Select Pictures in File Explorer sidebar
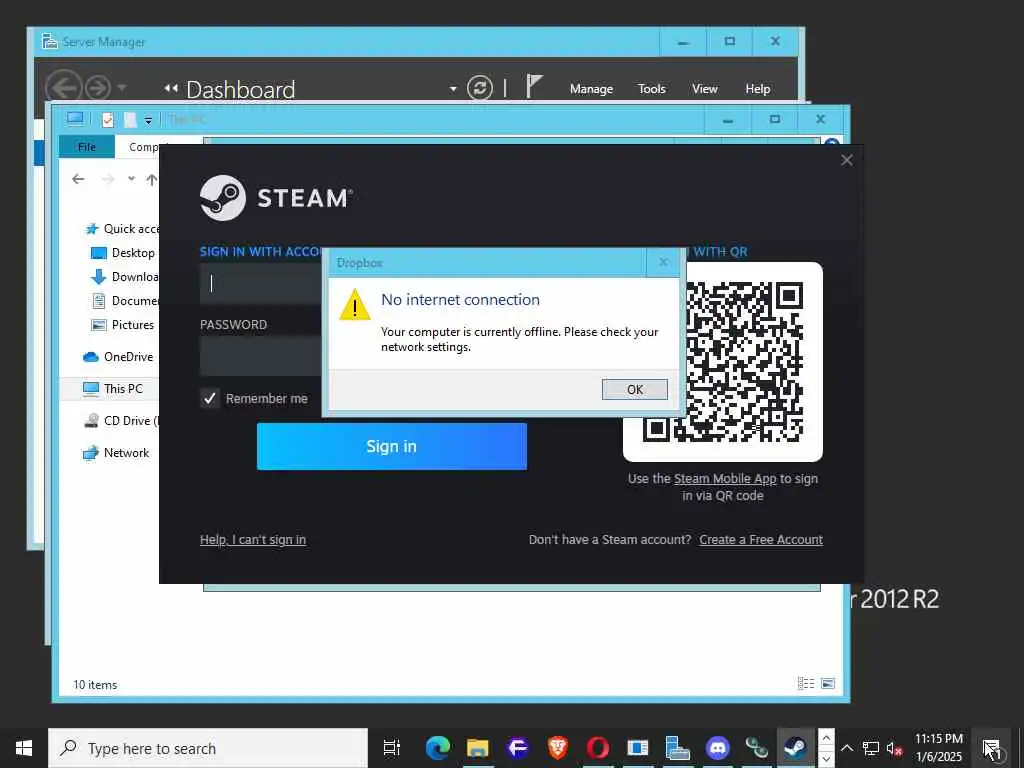The height and width of the screenshot is (768, 1024). tap(123, 325)
